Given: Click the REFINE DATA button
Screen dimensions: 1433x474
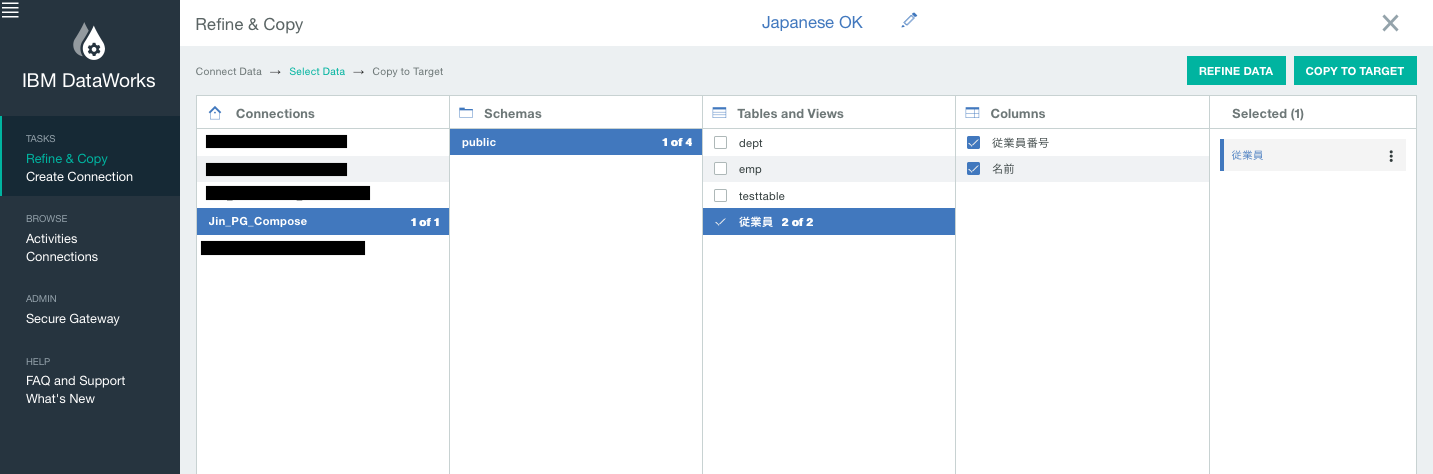Looking at the screenshot, I should [x=1236, y=71].
